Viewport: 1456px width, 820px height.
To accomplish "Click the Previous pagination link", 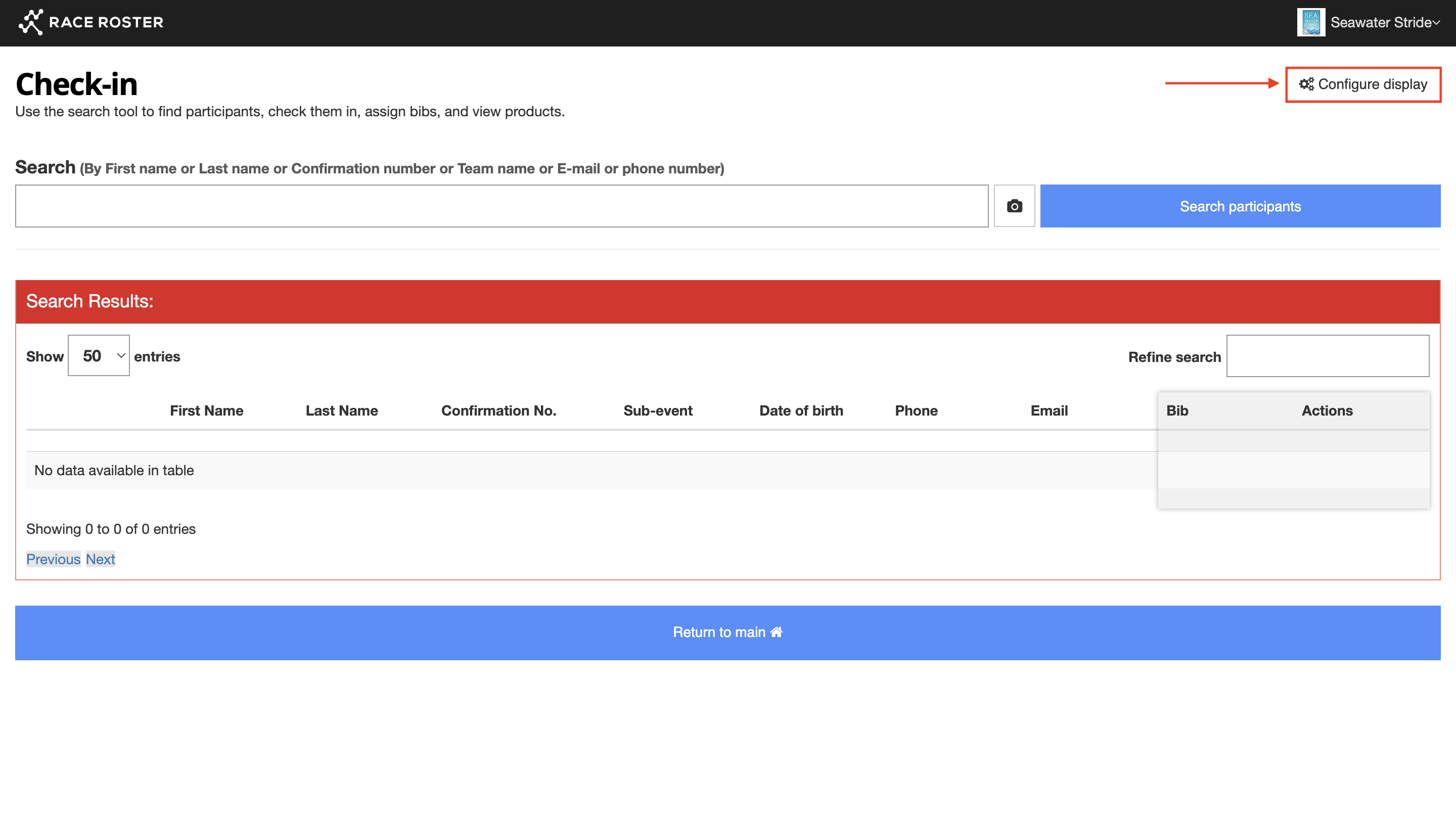I will point(53,559).
